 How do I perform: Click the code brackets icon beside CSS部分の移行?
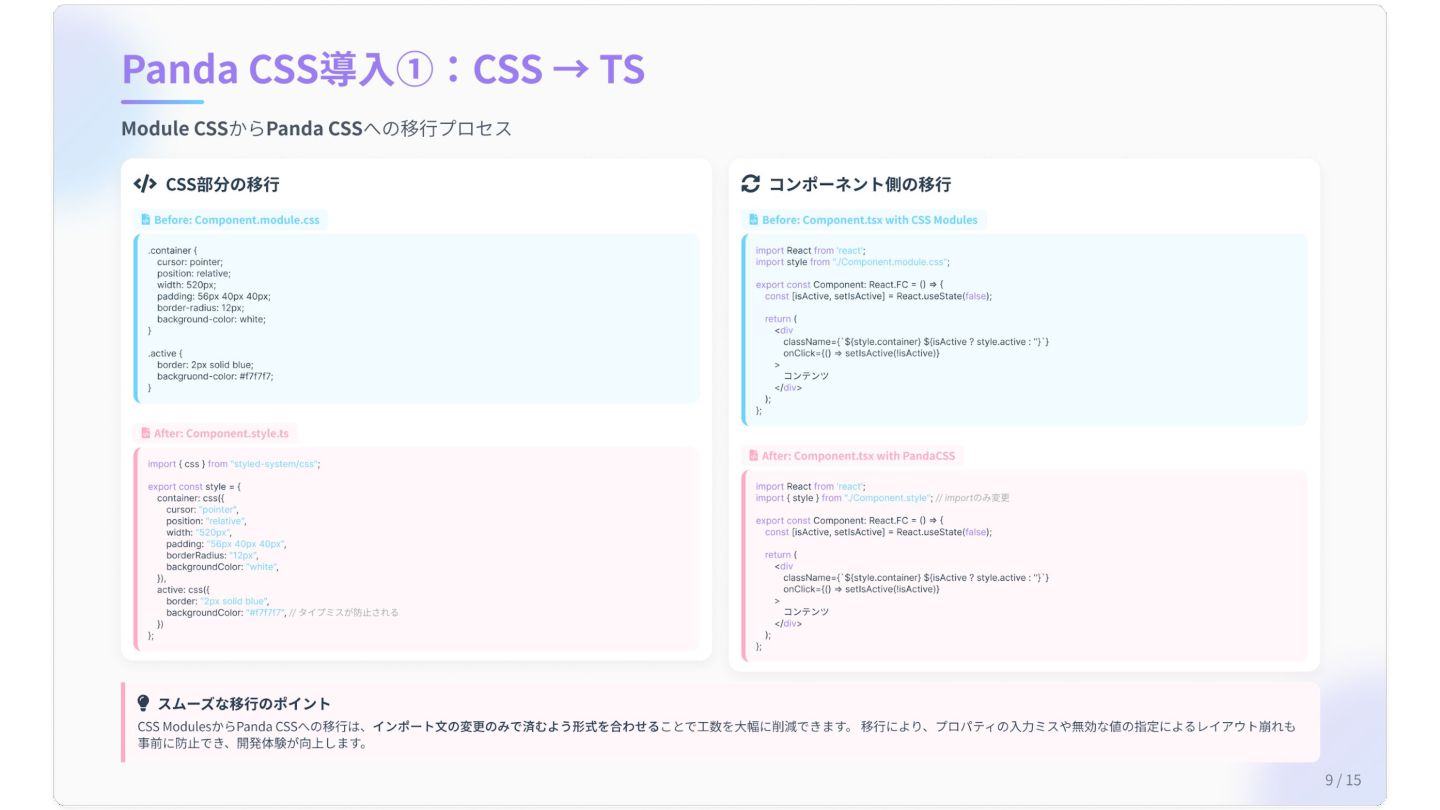[x=145, y=184]
